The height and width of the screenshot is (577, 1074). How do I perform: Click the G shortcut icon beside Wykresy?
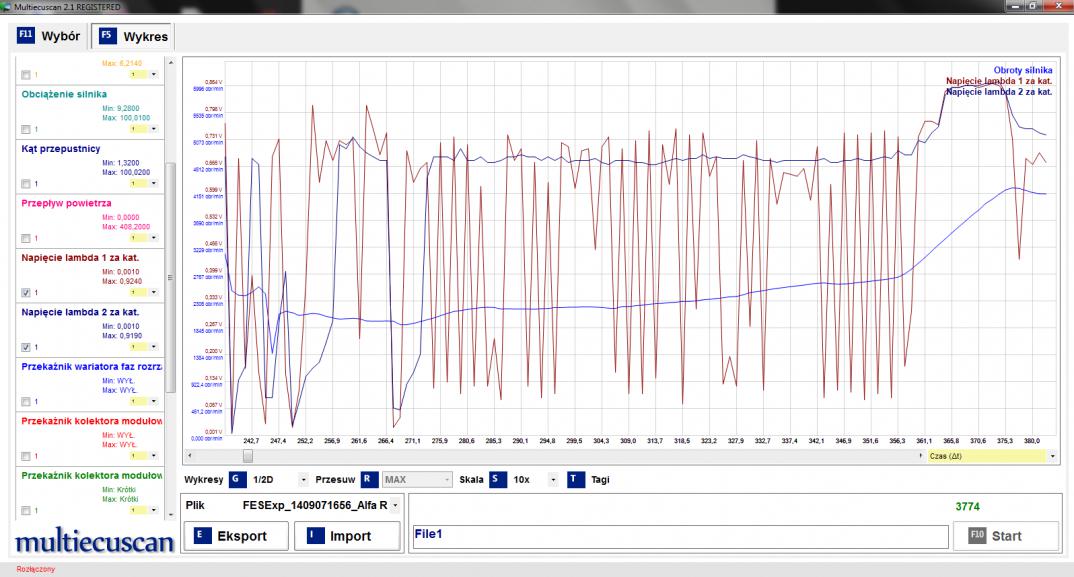click(x=237, y=479)
